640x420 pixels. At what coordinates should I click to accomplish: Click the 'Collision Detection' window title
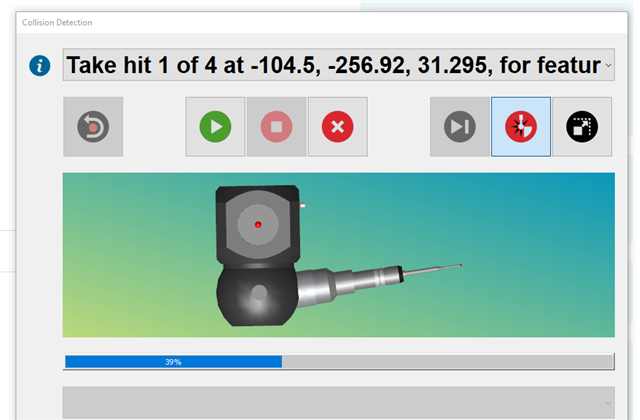[57, 22]
